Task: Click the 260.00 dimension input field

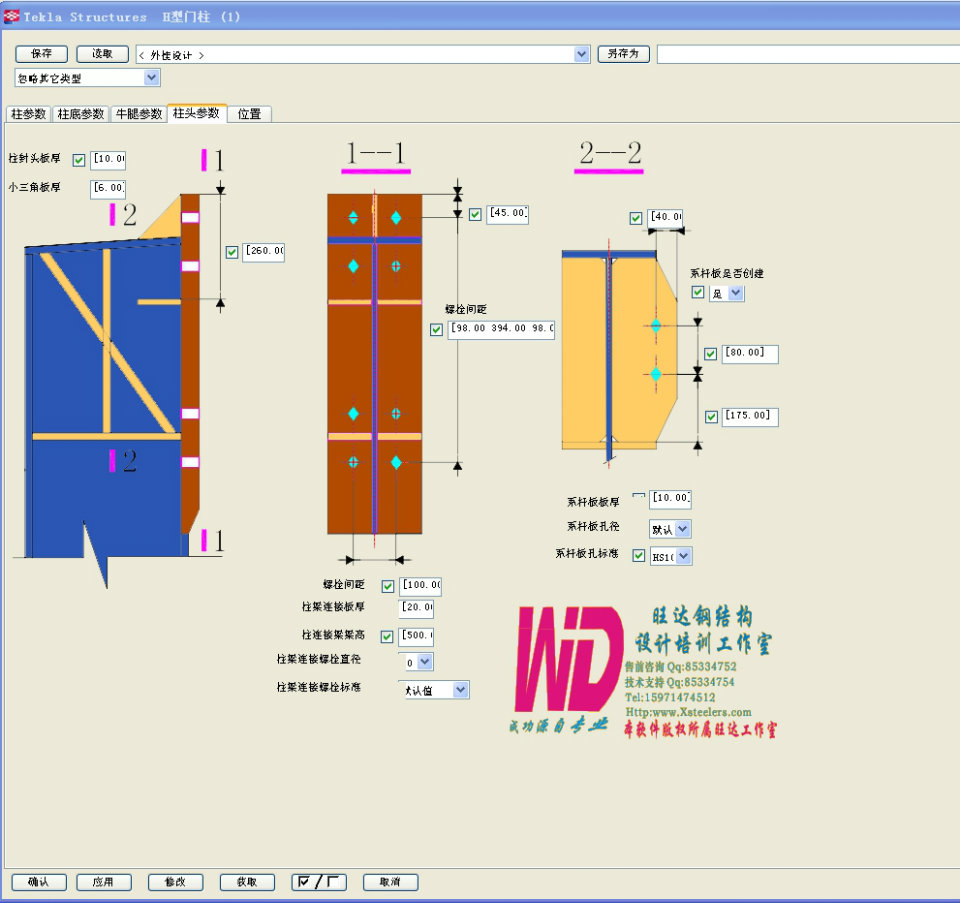Action: tap(264, 252)
